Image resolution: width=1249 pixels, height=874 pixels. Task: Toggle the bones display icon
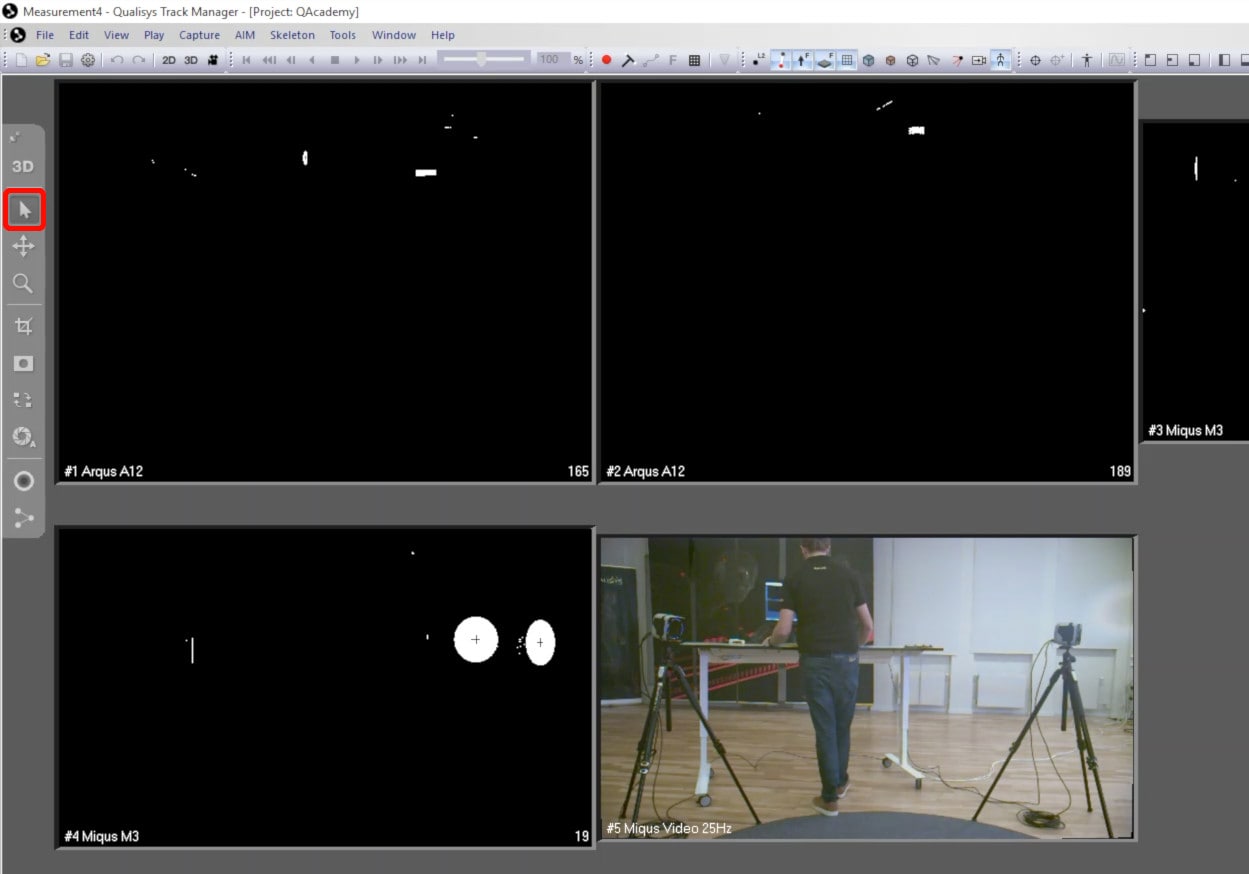[781, 60]
